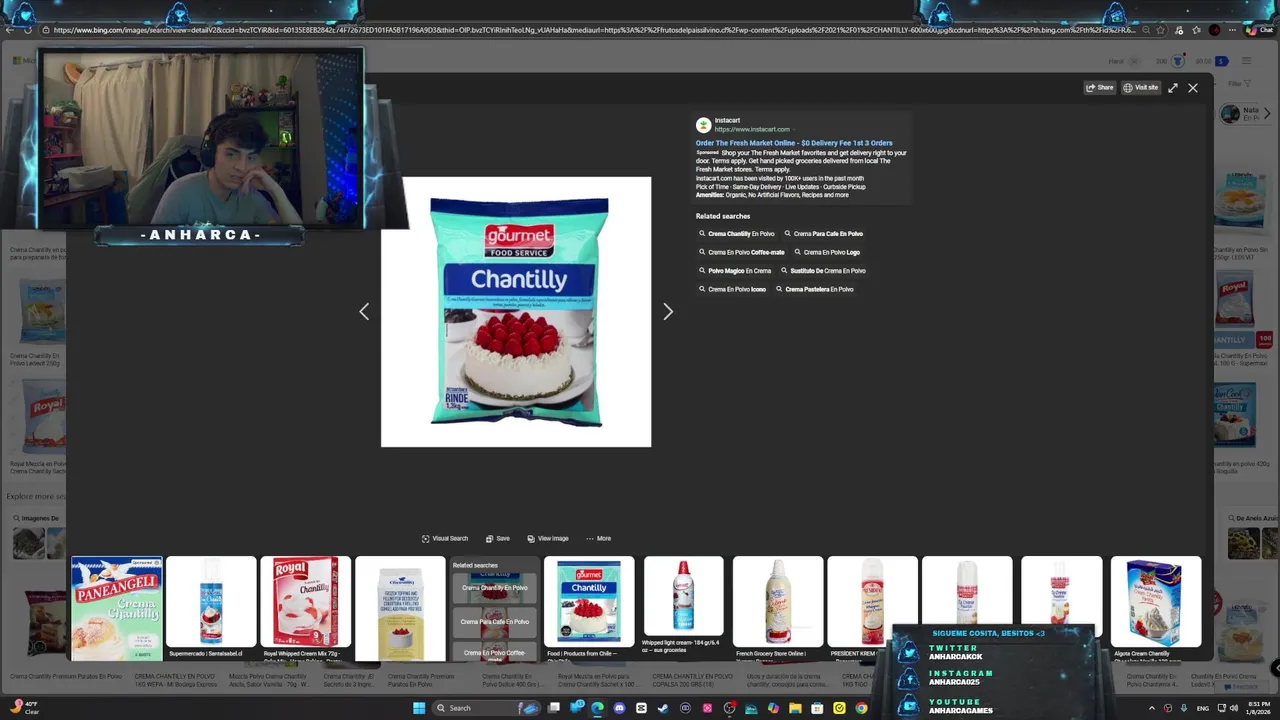
Task: Search related 'Crema Pastelera En Polvo'
Action: pyautogui.click(x=814, y=289)
